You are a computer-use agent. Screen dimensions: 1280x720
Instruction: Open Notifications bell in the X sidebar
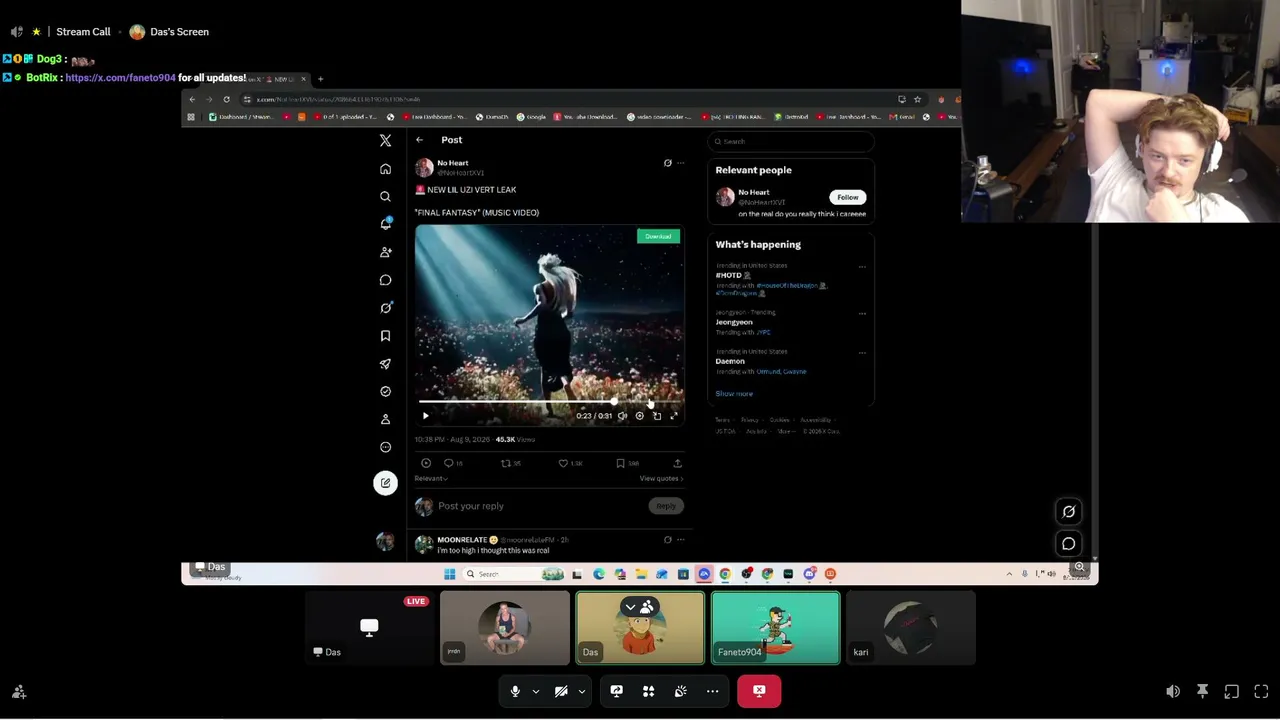(x=385, y=224)
